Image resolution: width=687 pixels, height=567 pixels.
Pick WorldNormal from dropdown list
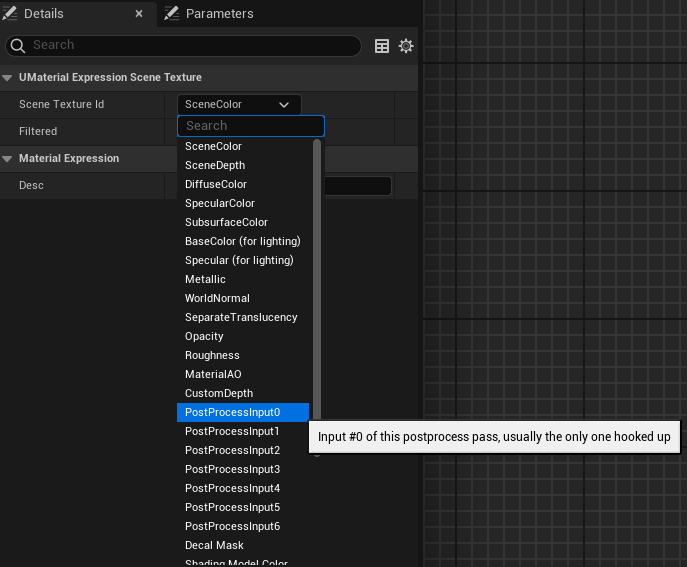[x=217, y=298]
